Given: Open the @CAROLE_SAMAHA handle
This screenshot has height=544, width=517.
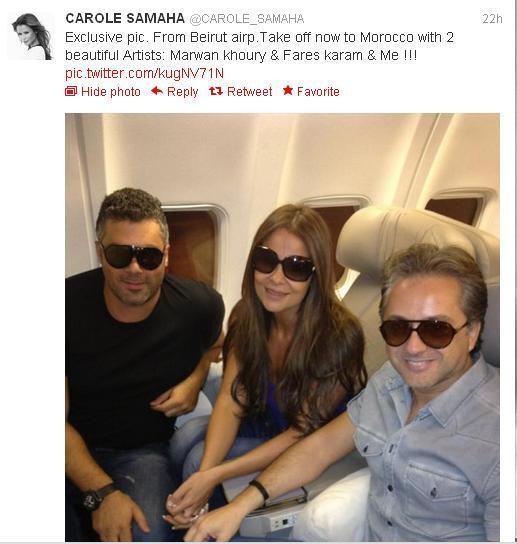Looking at the screenshot, I should pos(247,19).
